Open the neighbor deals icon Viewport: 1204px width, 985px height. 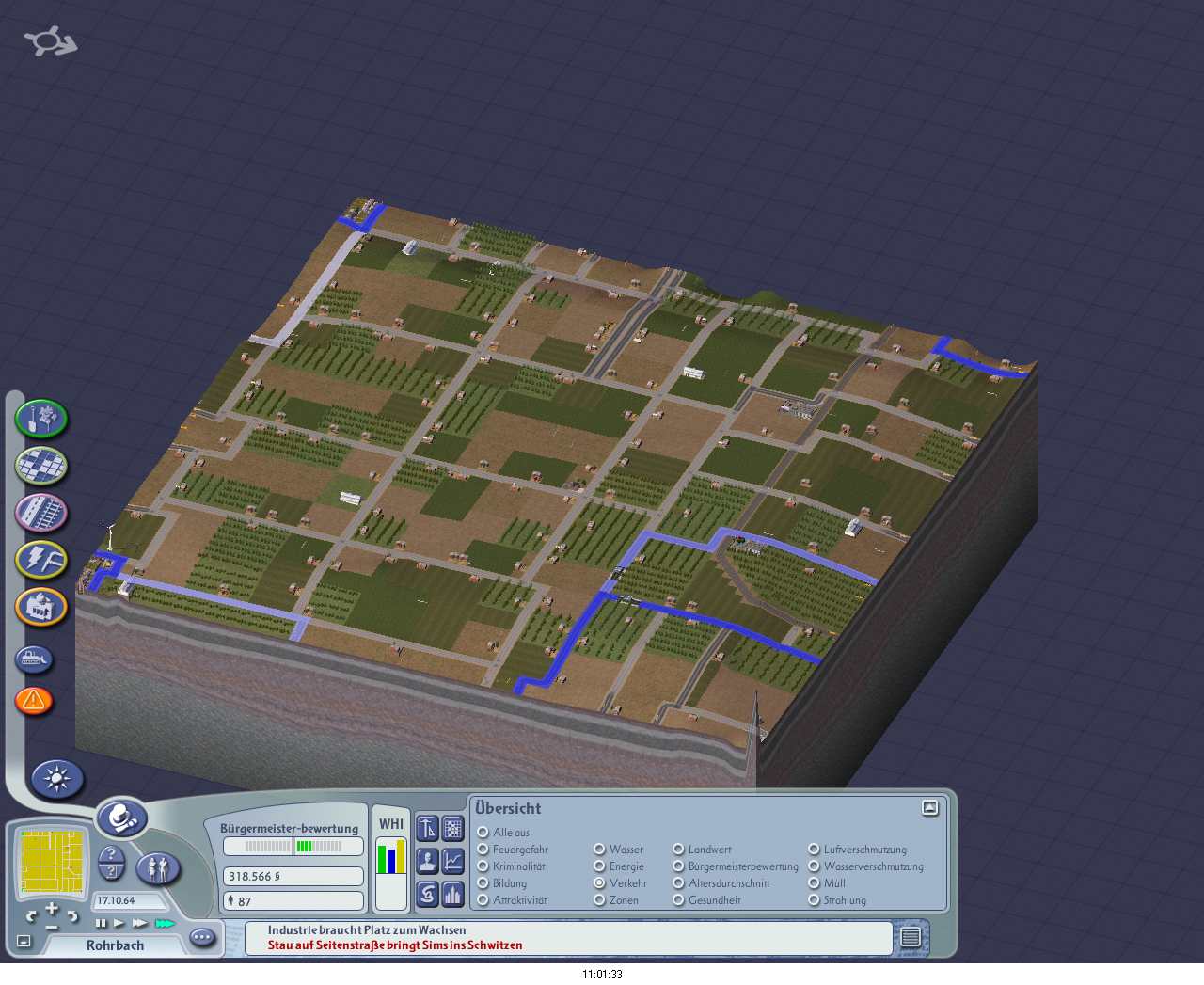[x=427, y=894]
